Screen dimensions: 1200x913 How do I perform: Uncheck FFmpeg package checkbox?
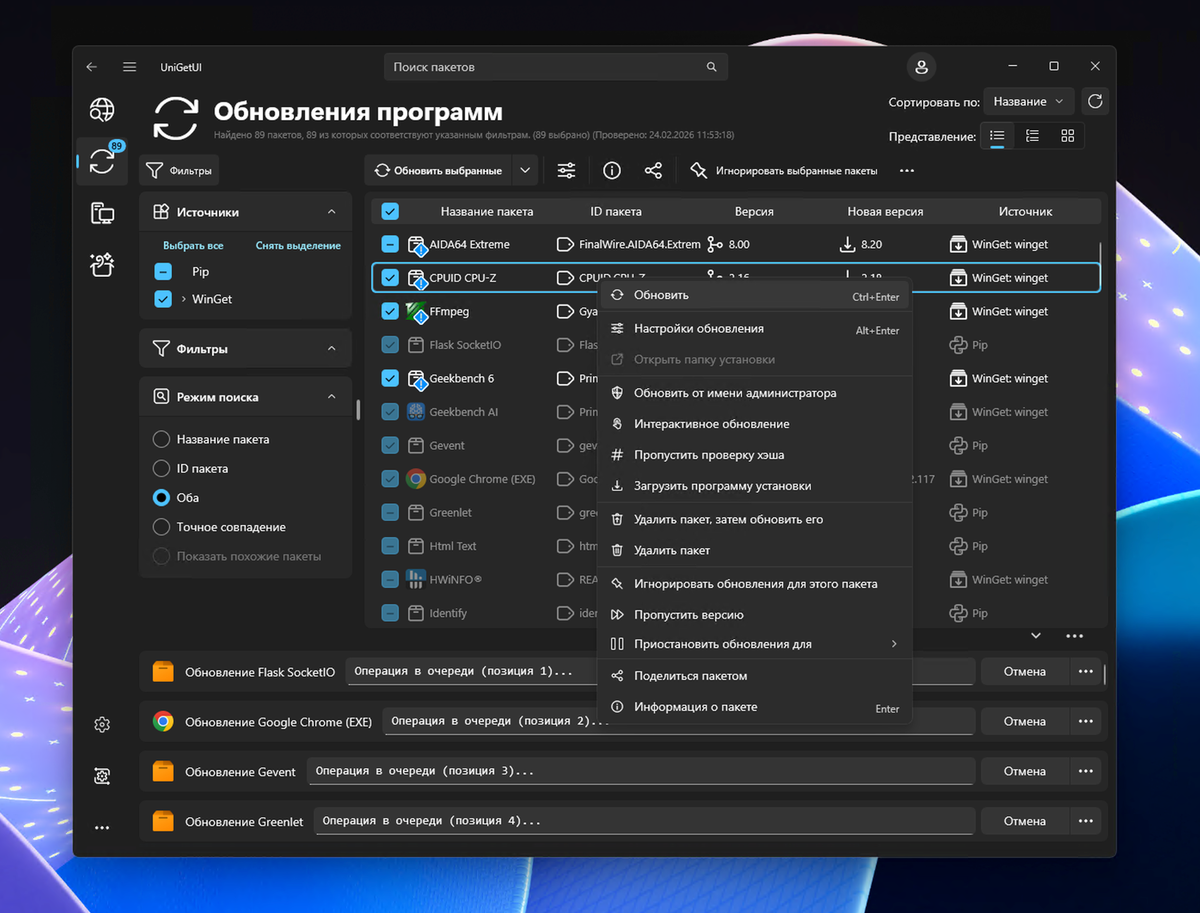[x=390, y=311]
